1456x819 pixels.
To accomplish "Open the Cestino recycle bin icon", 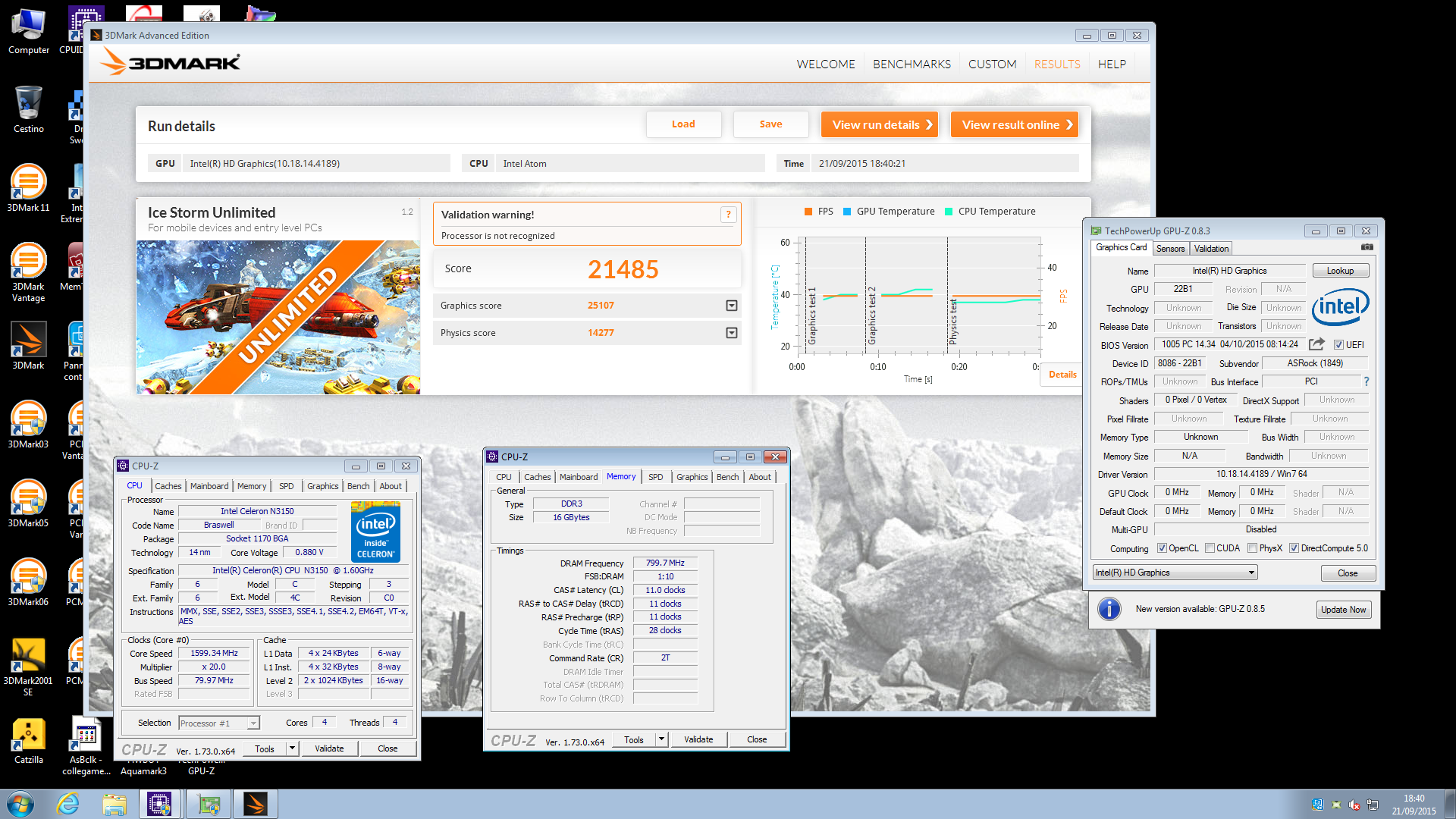I will pyautogui.click(x=28, y=110).
